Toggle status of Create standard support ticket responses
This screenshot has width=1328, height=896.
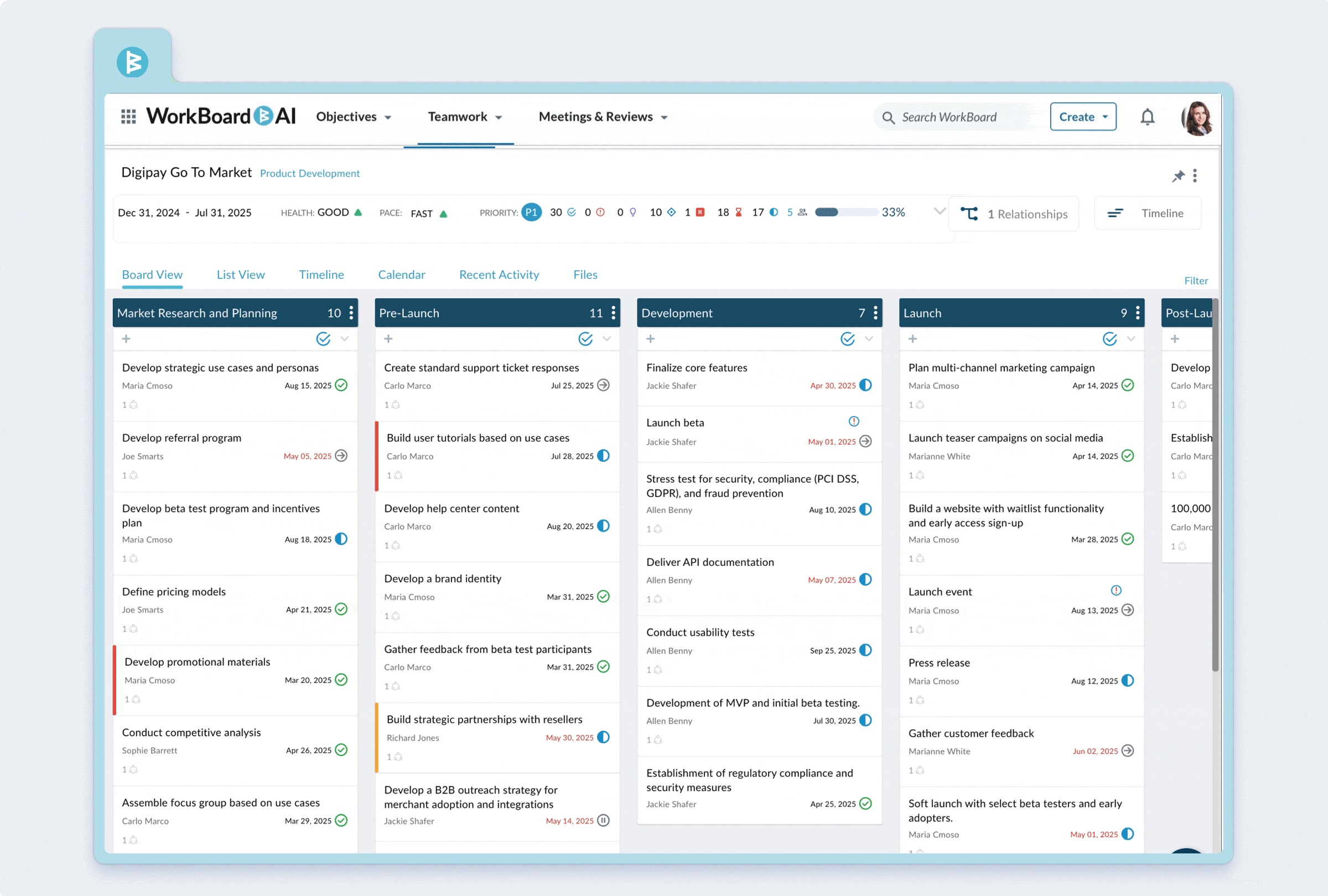(x=604, y=386)
